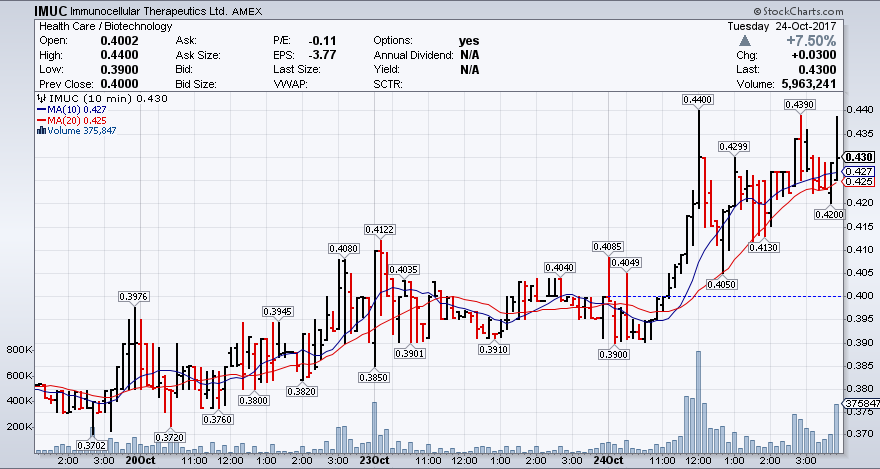Select the 20Oct date marker
The image size is (880, 469).
tap(139, 461)
